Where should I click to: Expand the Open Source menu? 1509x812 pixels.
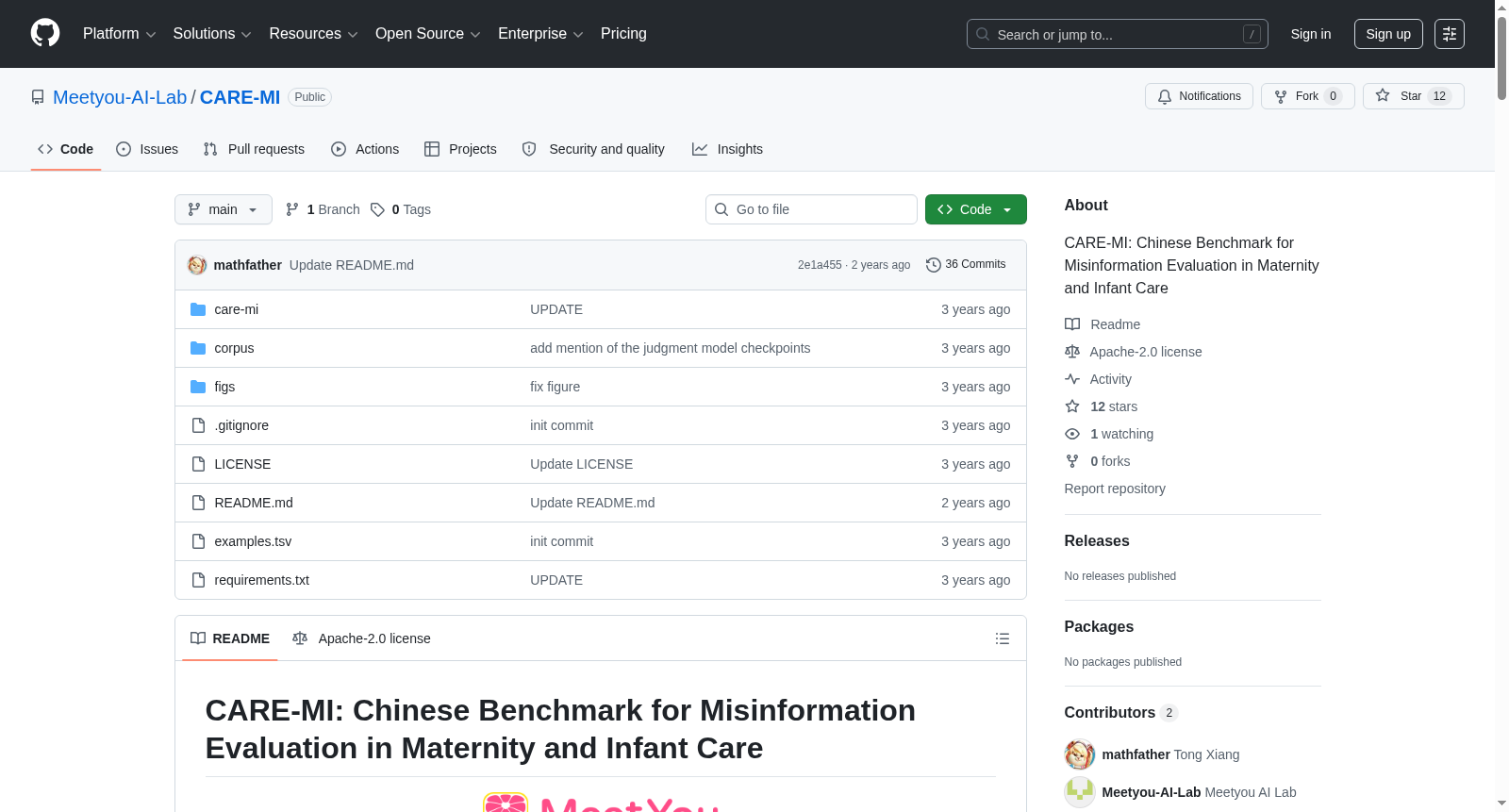click(428, 34)
